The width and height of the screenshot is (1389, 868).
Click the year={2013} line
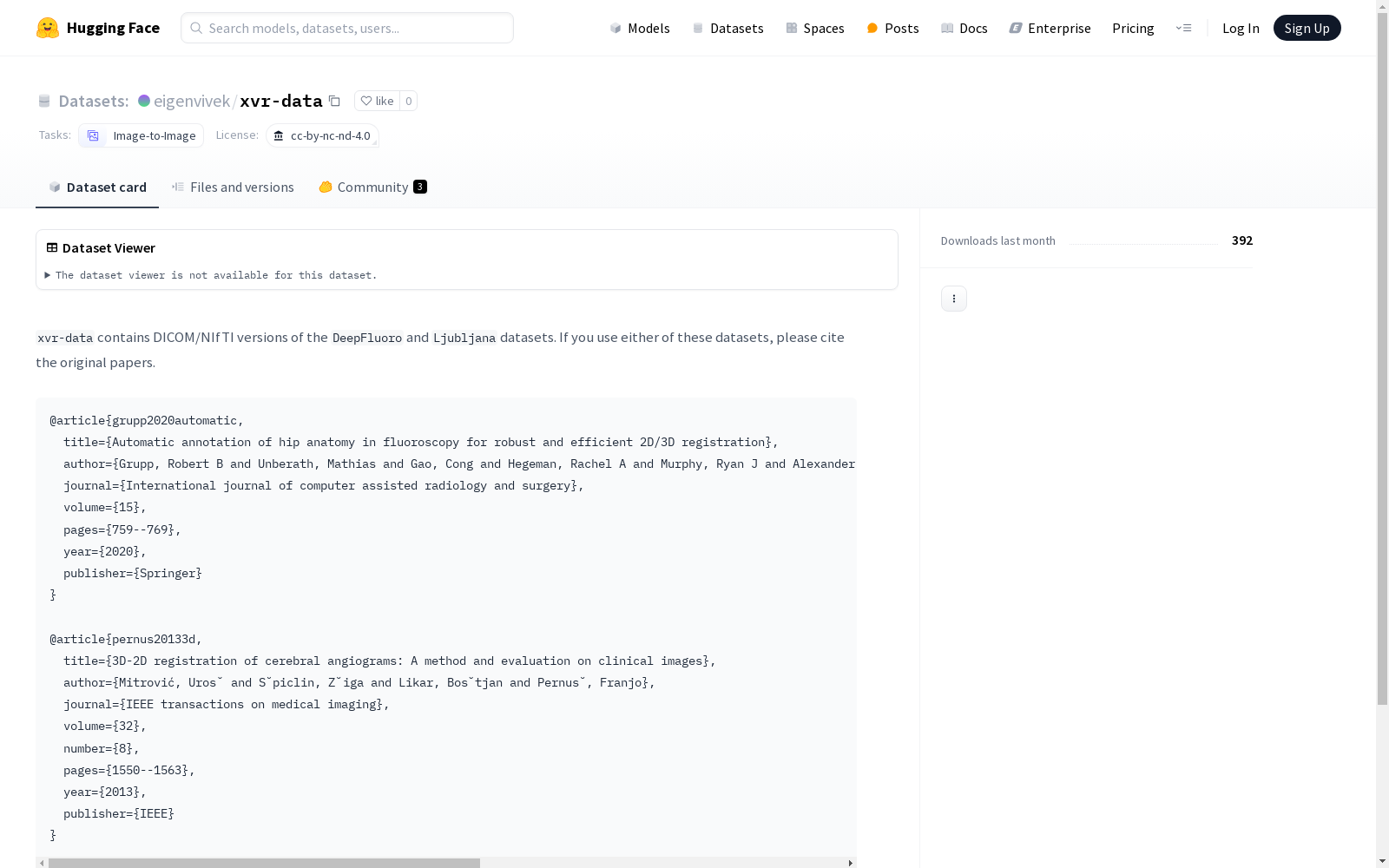coord(105,792)
